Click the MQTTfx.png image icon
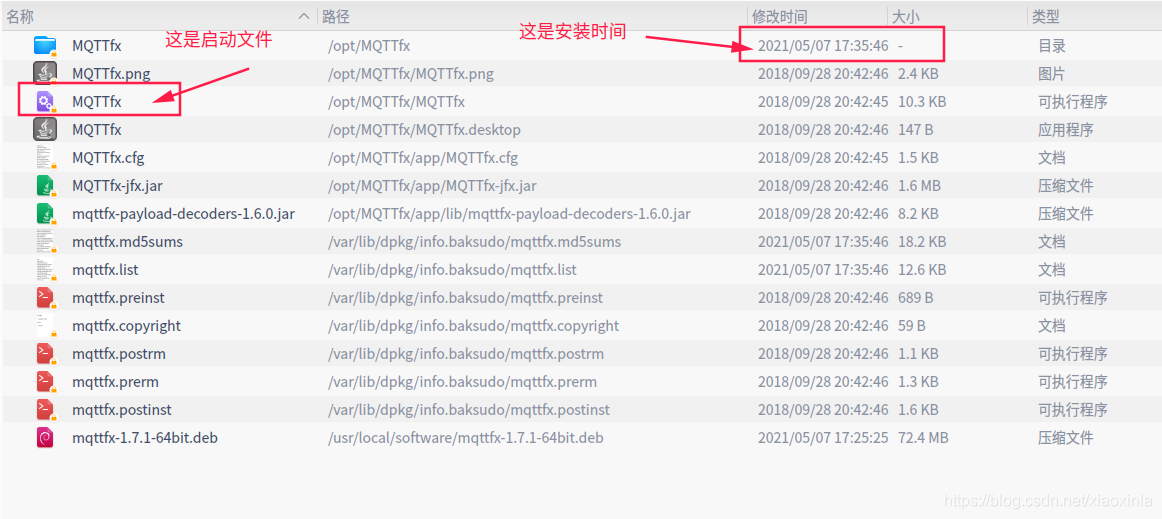Viewport: 1162px width, 519px height. [x=45, y=73]
